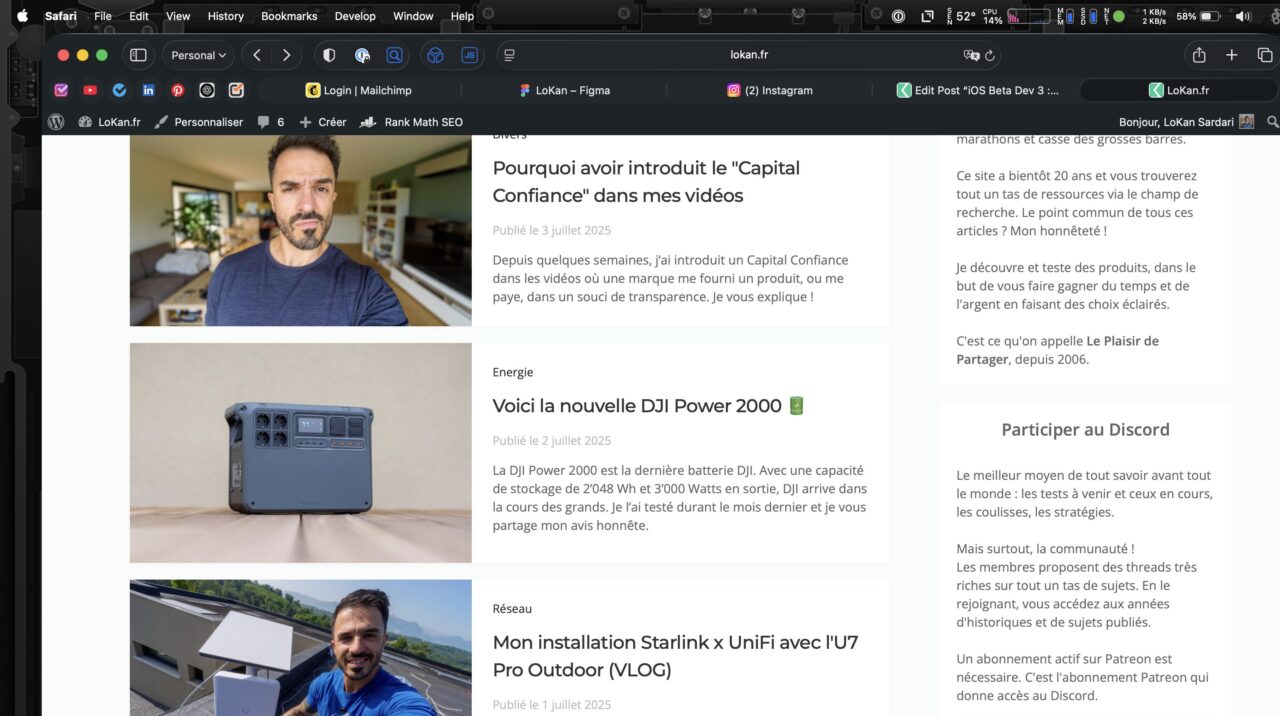Go forward to the next page
Viewport: 1280px width, 716px height.
[x=286, y=55]
